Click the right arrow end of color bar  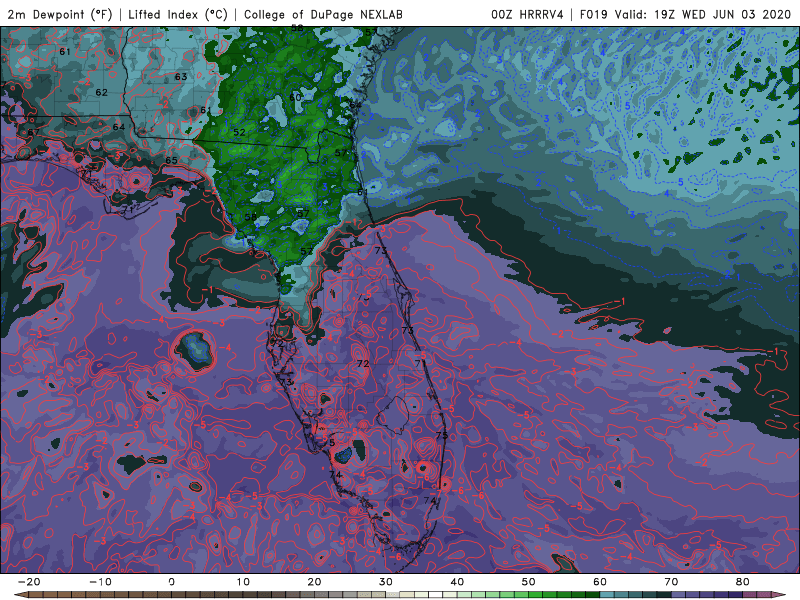coord(780,595)
